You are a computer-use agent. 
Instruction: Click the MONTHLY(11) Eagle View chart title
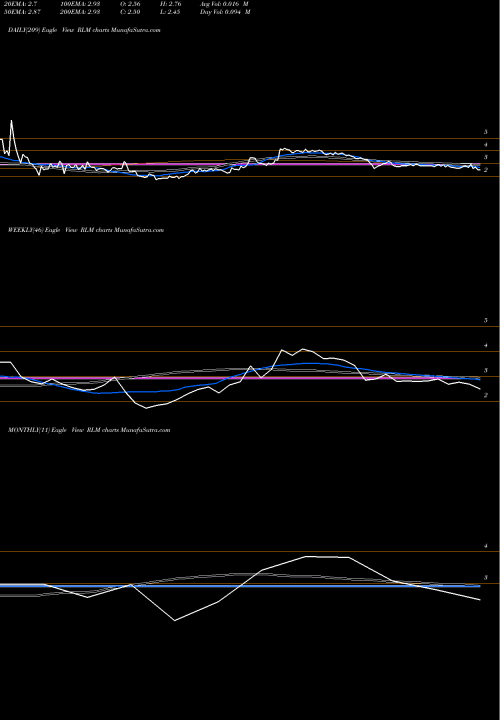[x=89, y=430]
